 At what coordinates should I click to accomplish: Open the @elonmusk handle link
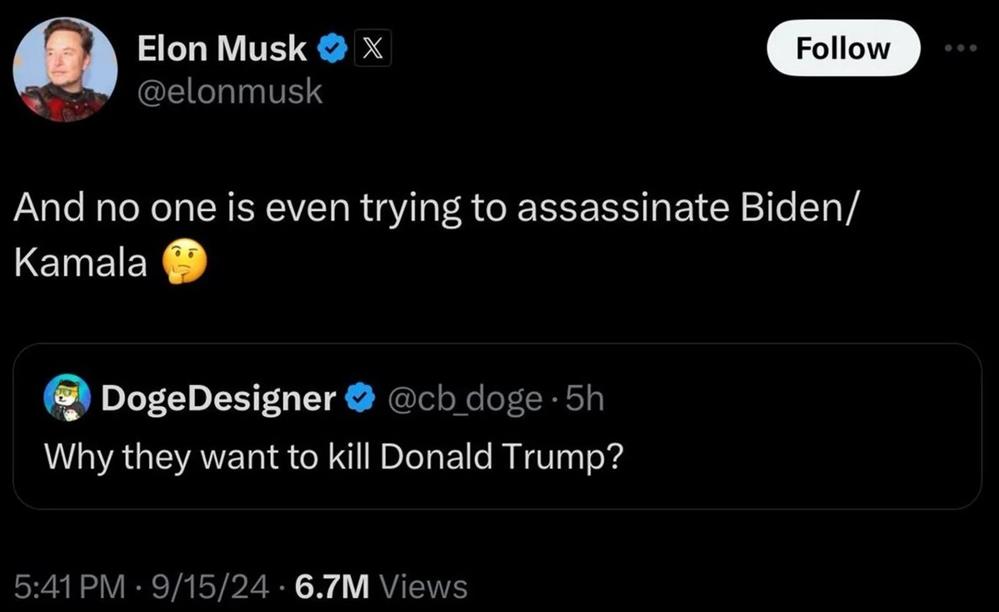point(229,91)
